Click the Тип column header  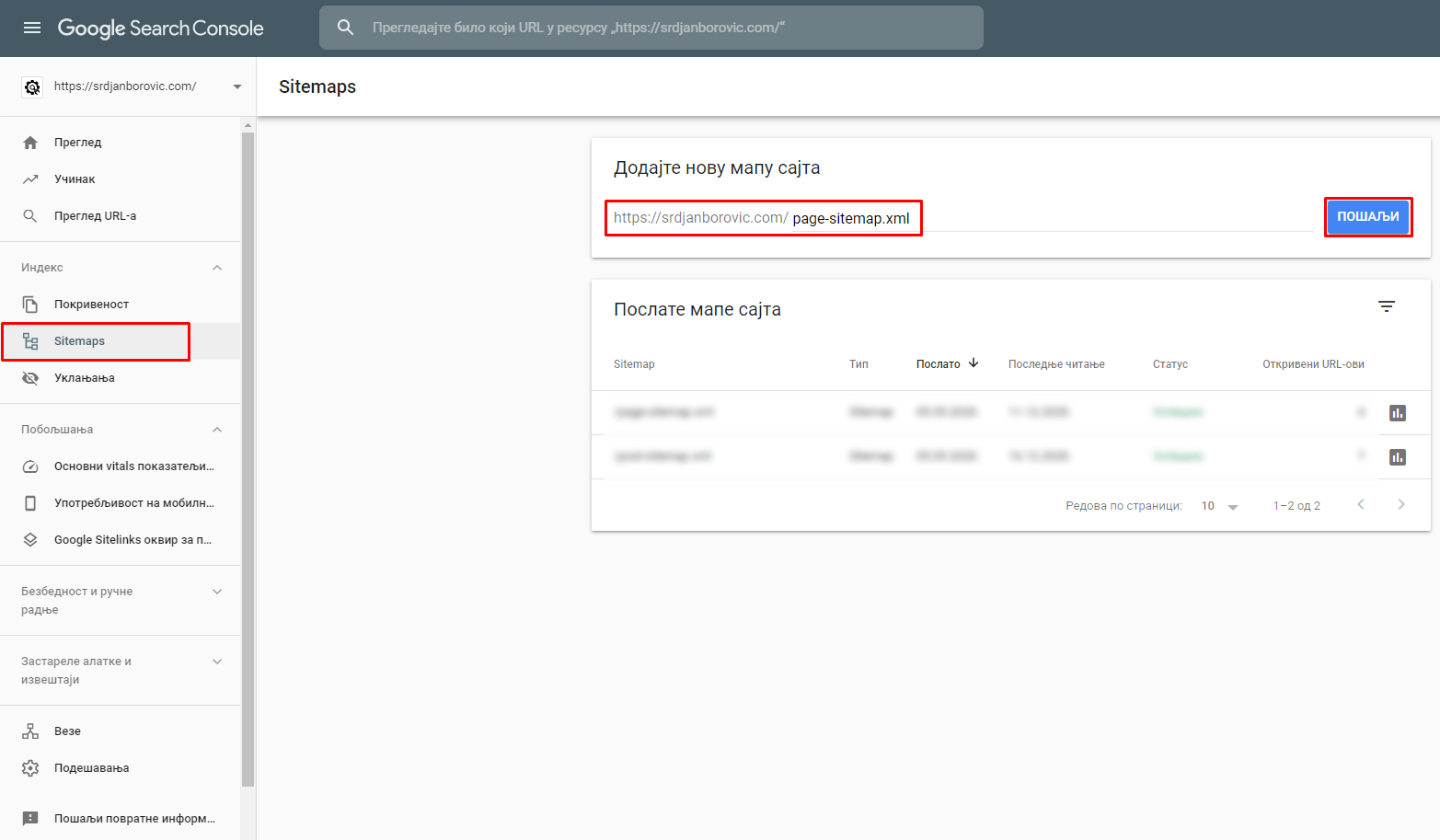click(858, 364)
